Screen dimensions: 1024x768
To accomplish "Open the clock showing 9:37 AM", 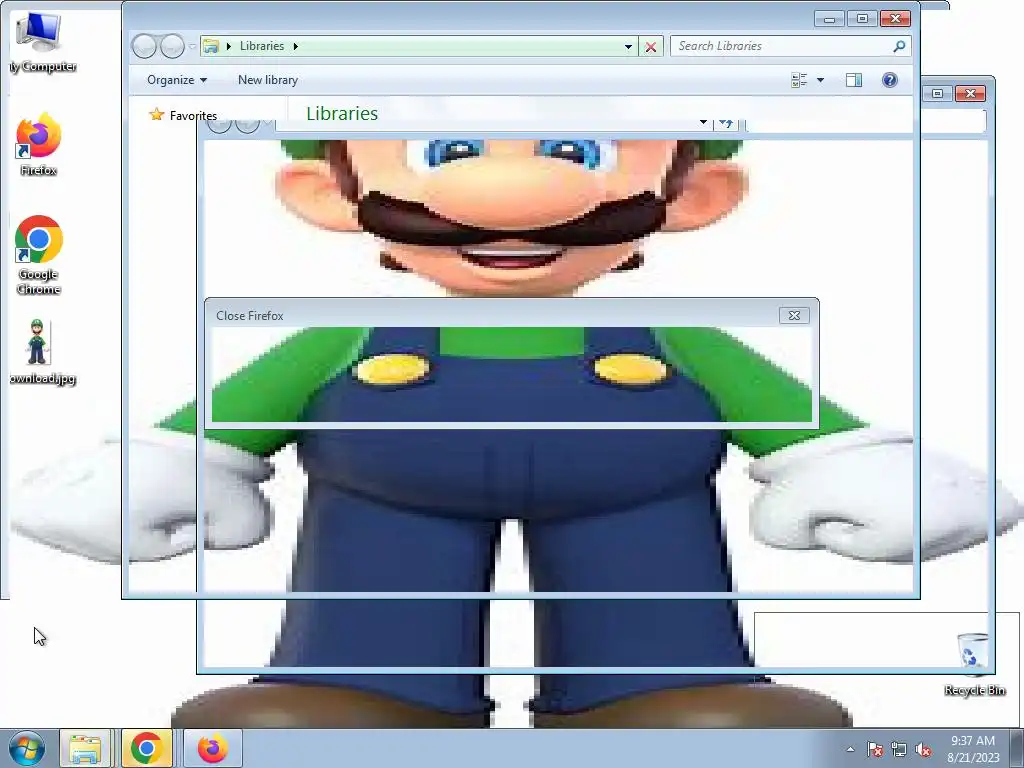I will click(973, 749).
